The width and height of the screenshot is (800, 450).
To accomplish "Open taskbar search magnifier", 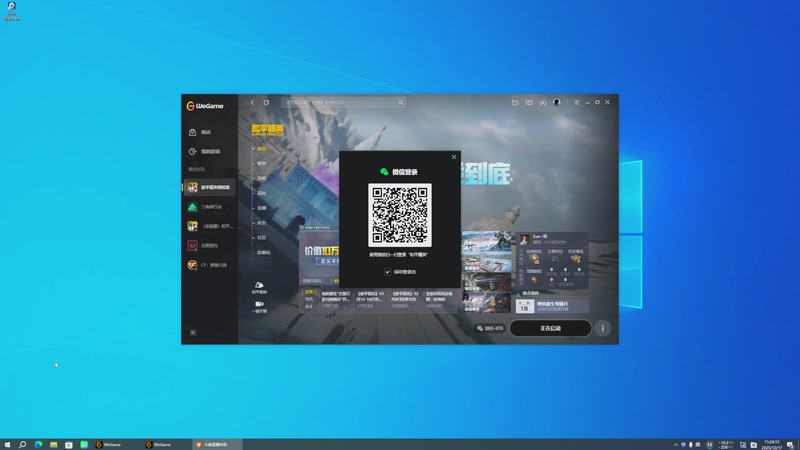I will [22, 444].
